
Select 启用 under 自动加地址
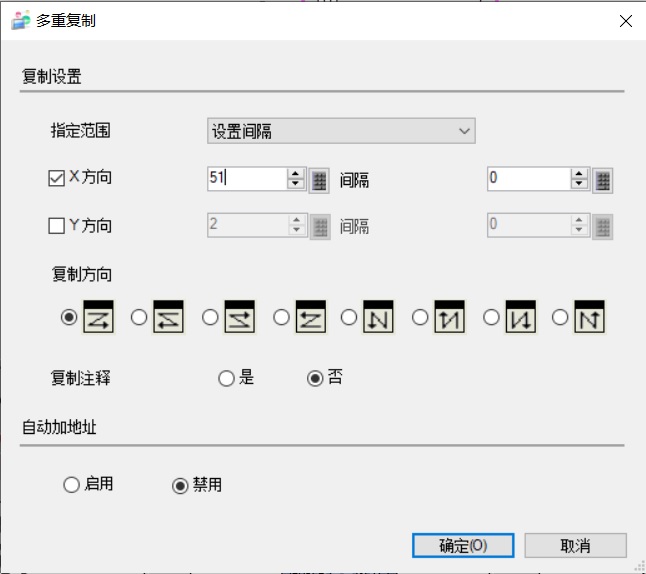[x=71, y=485]
